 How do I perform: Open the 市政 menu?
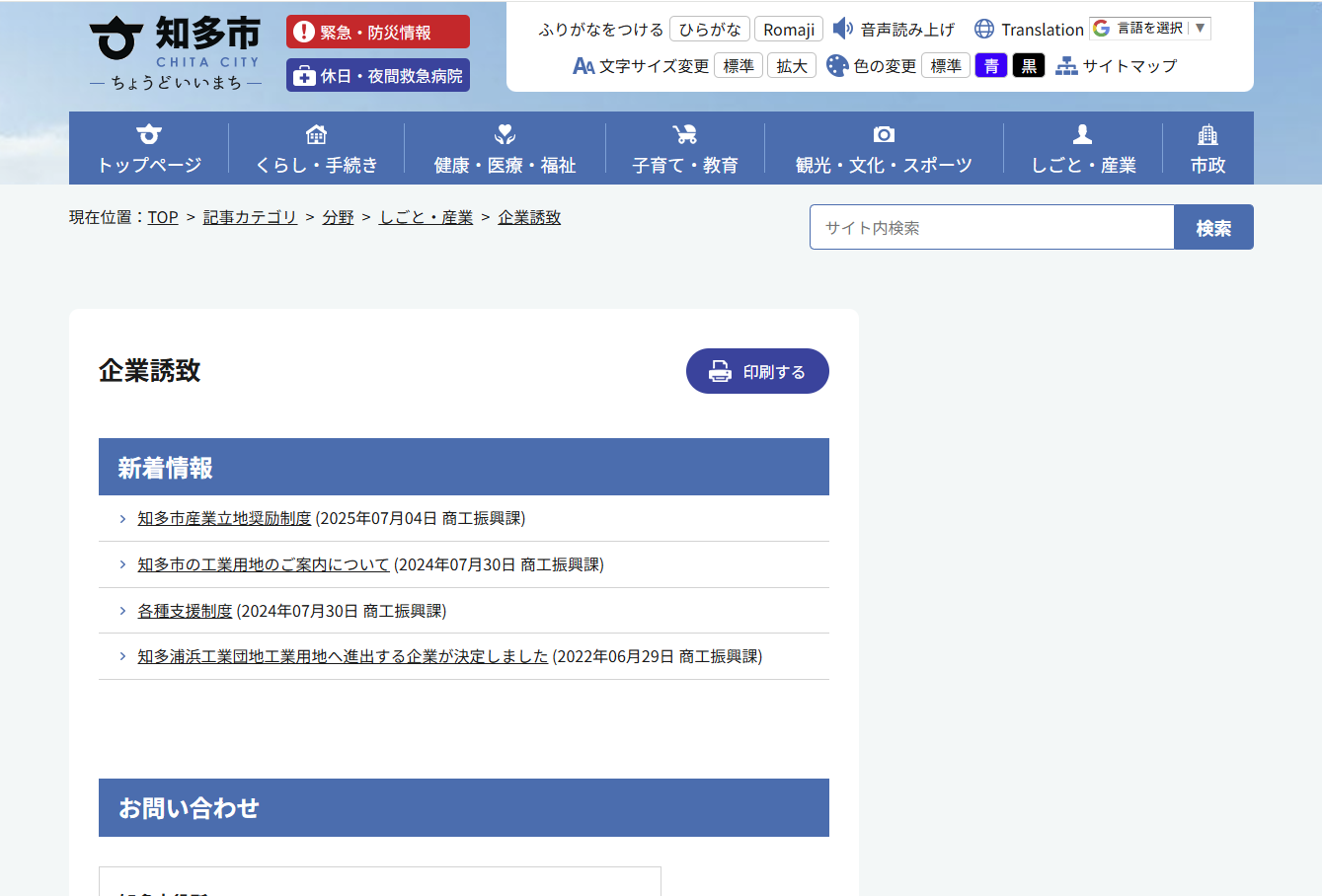[x=1208, y=148]
